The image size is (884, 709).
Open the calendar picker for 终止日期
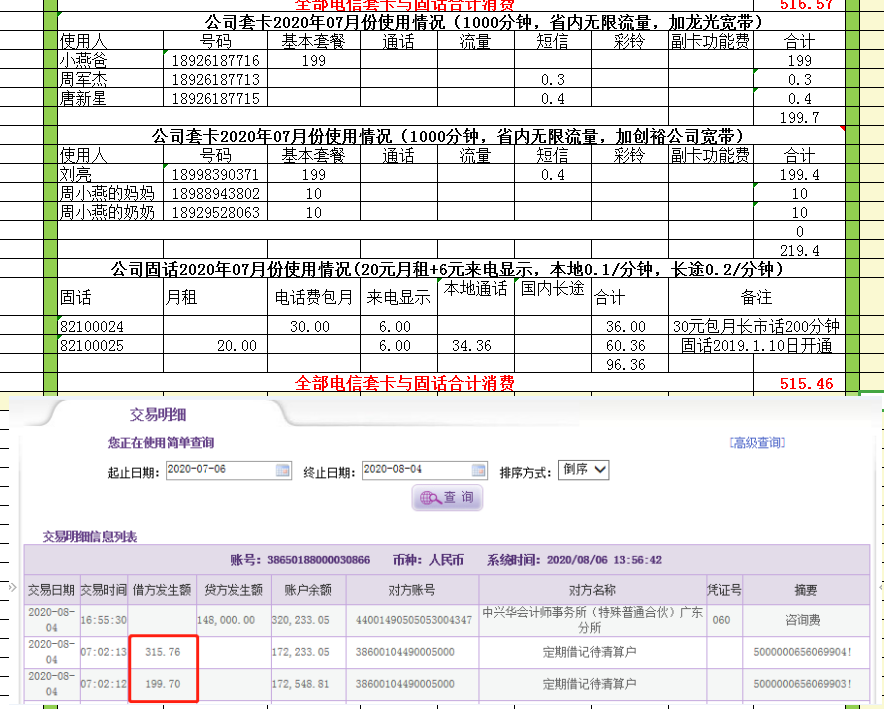coord(478,470)
